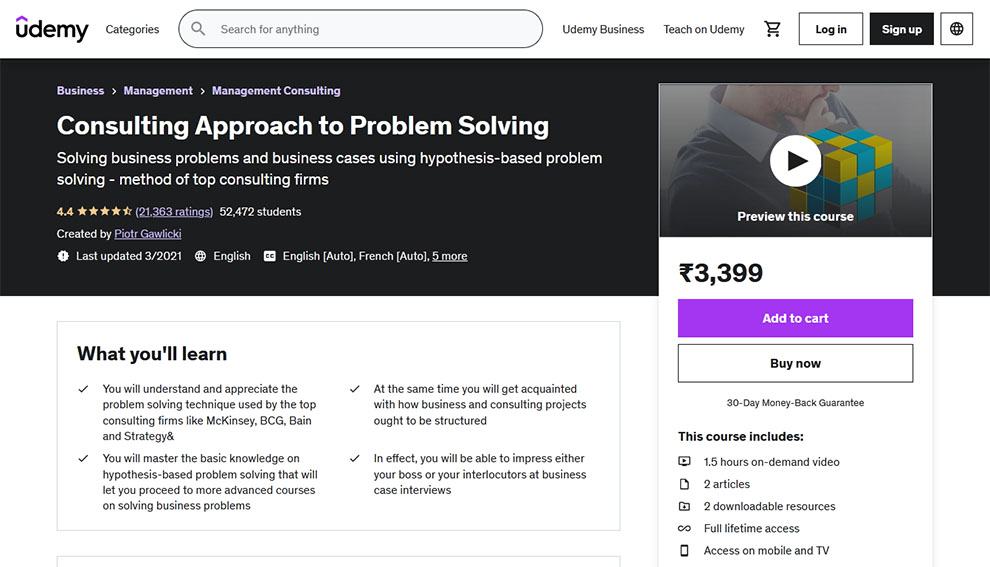Open the shopping cart icon
Viewport: 990px width, 567px height.
pos(772,29)
